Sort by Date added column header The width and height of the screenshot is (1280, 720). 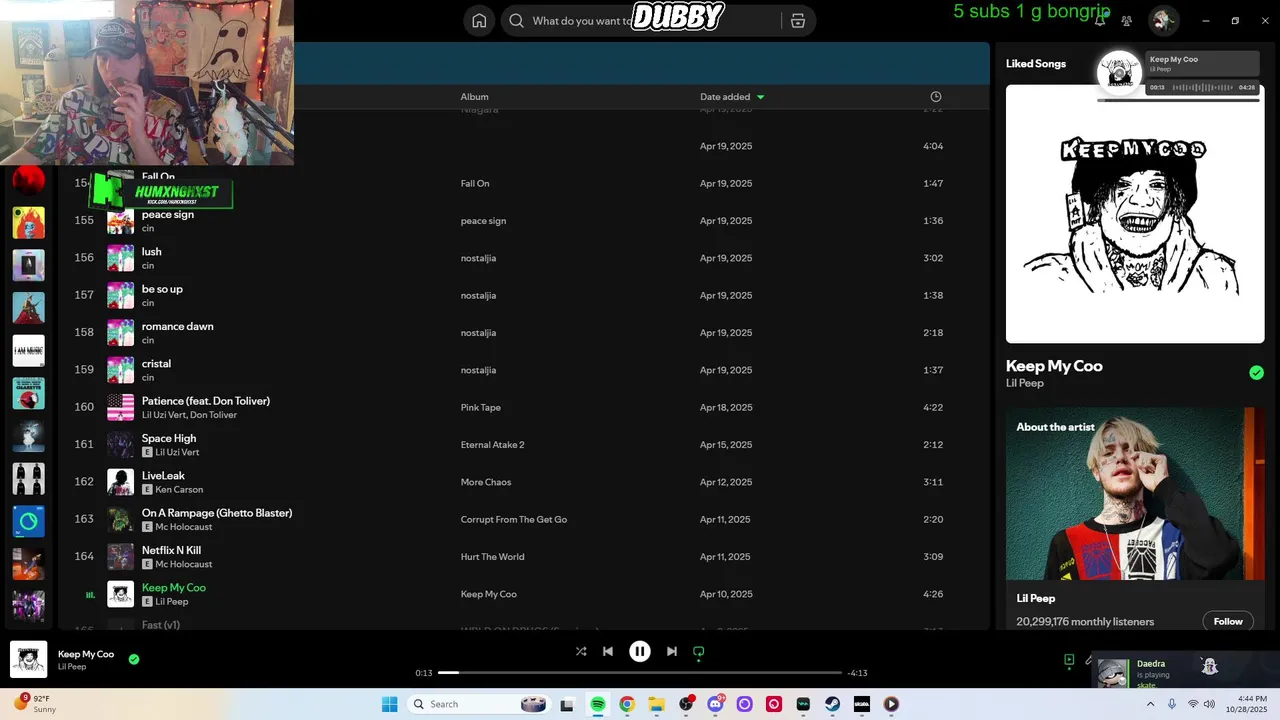click(x=725, y=97)
